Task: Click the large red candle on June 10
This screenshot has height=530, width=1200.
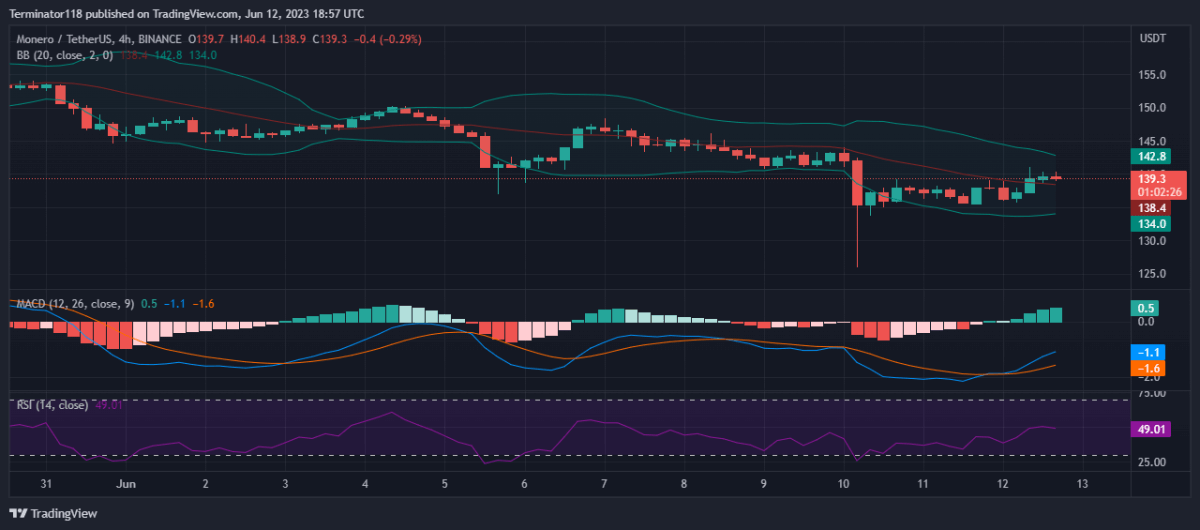Action: [857, 184]
